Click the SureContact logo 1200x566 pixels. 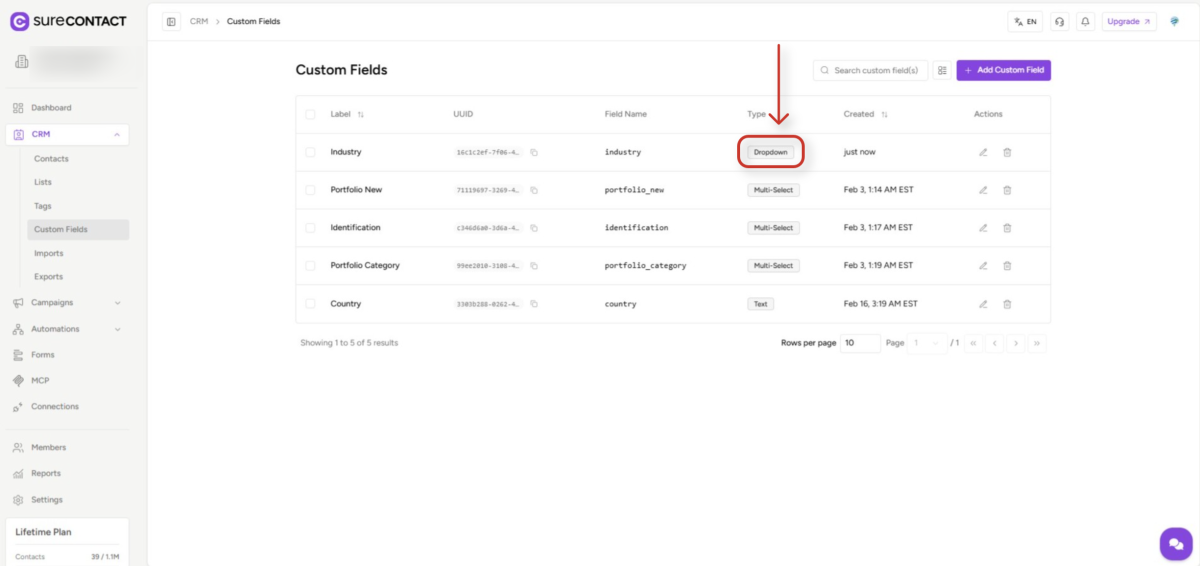pyautogui.click(x=69, y=21)
